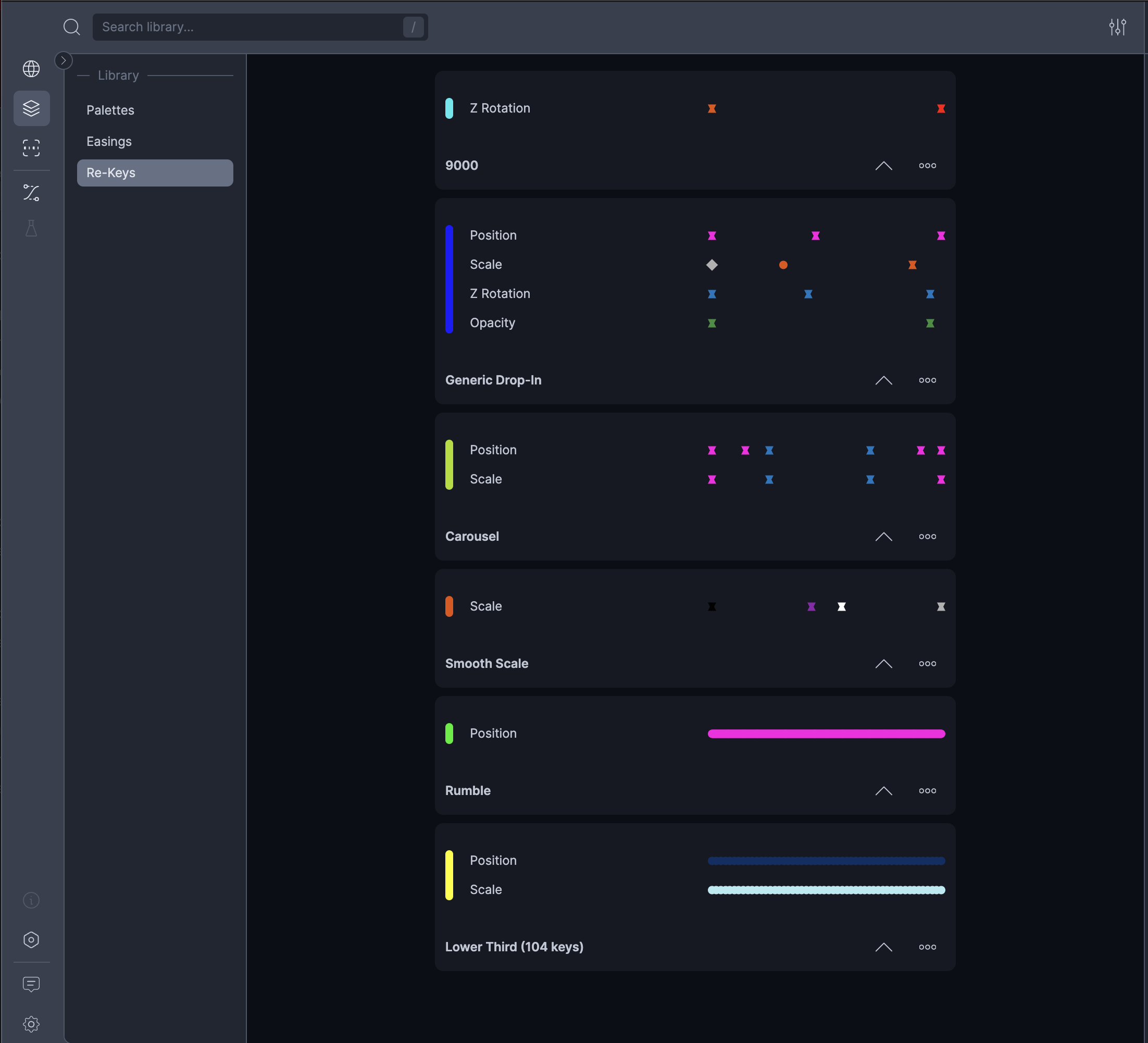Open more options for the 9000 preset

click(x=927, y=166)
